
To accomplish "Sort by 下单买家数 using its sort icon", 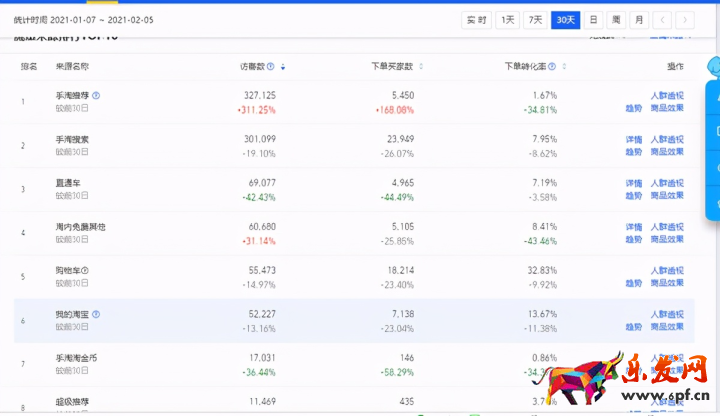I will (421, 67).
